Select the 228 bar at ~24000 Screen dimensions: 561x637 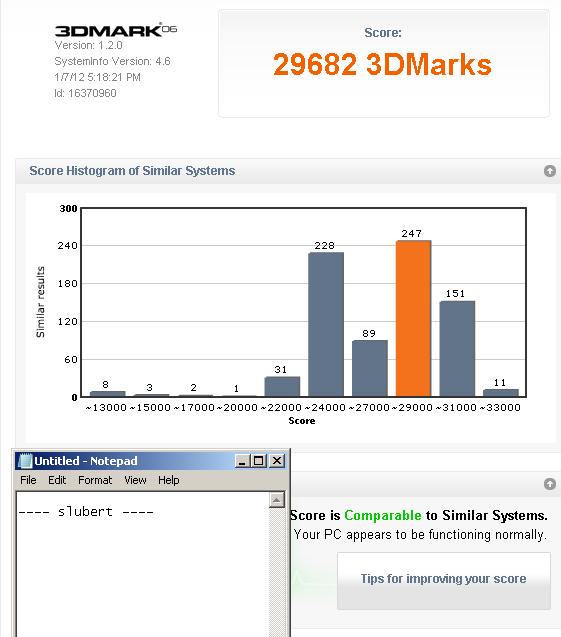pyautogui.click(x=326, y=325)
